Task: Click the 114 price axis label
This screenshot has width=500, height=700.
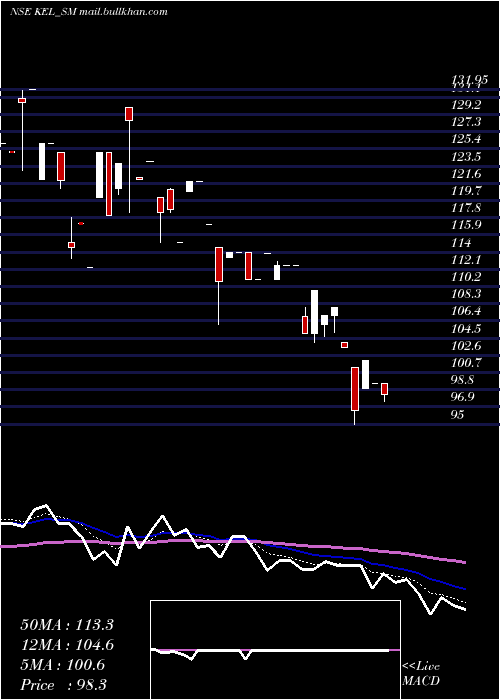Action: pyautogui.click(x=461, y=243)
